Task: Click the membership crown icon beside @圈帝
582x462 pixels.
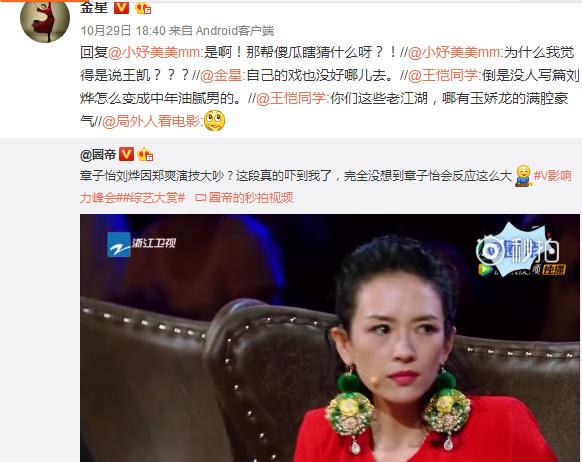Action: [x=146, y=154]
